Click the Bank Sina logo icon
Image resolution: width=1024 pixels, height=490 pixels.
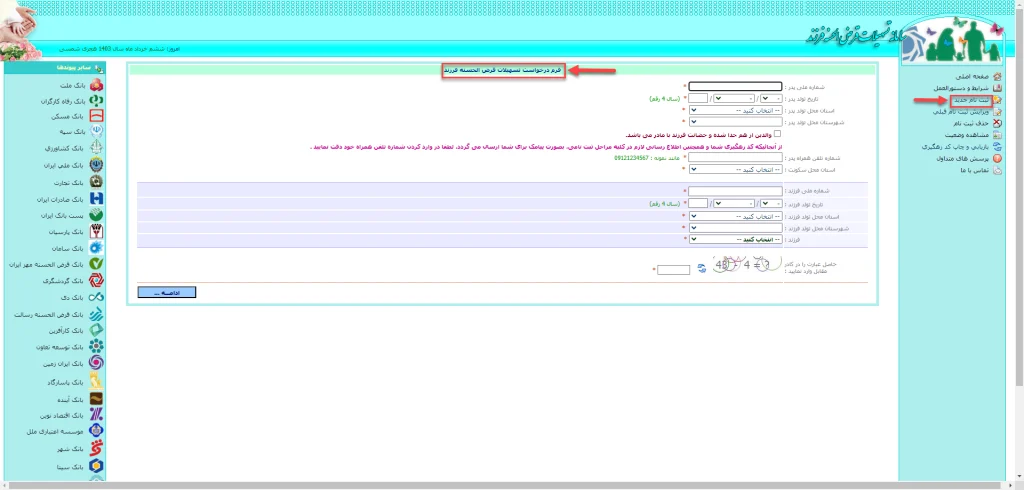click(x=96, y=467)
